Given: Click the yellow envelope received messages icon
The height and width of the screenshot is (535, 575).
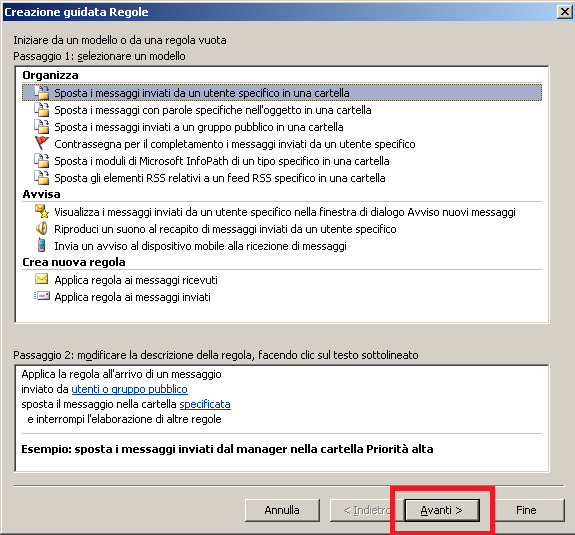Looking at the screenshot, I should [x=41, y=279].
